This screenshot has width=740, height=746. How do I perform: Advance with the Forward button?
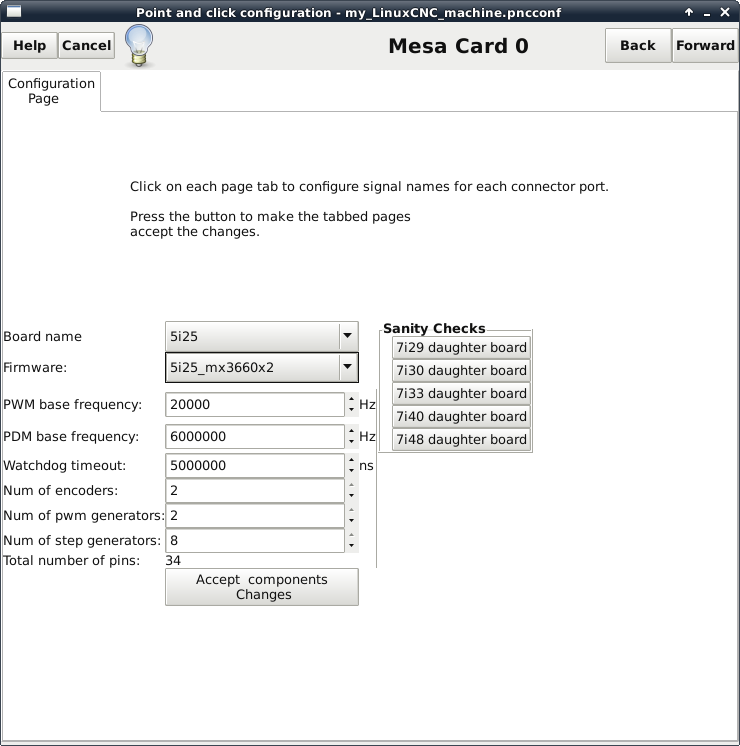point(705,45)
